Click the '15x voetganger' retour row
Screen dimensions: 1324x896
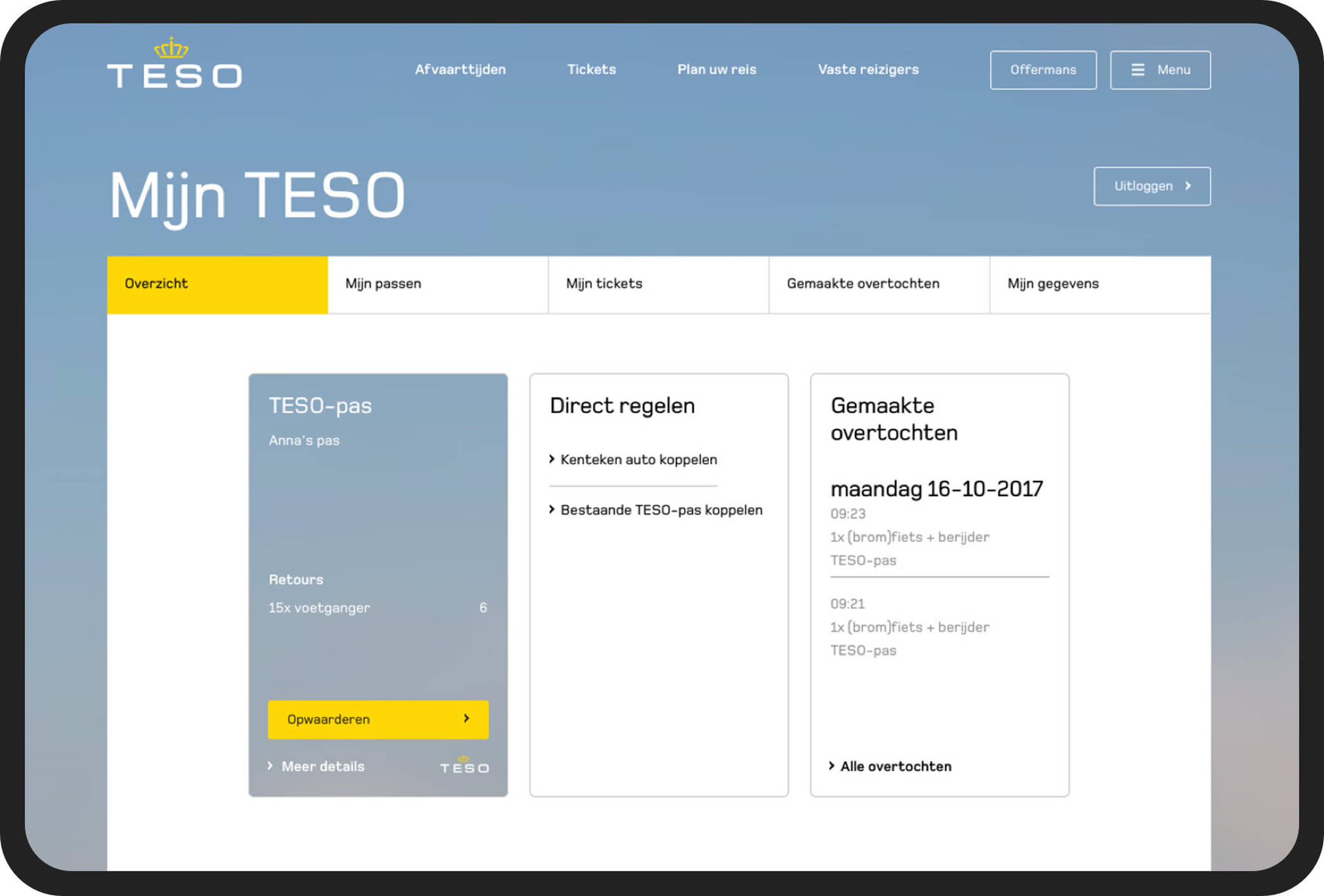(378, 607)
